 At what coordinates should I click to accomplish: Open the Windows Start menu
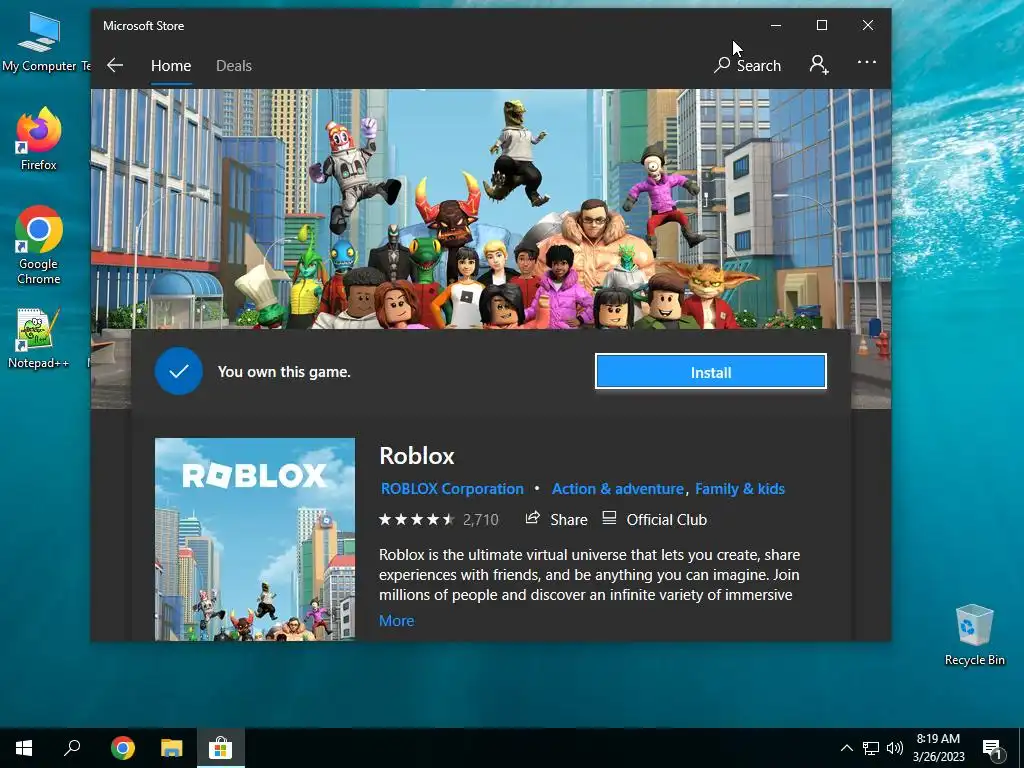(24, 748)
